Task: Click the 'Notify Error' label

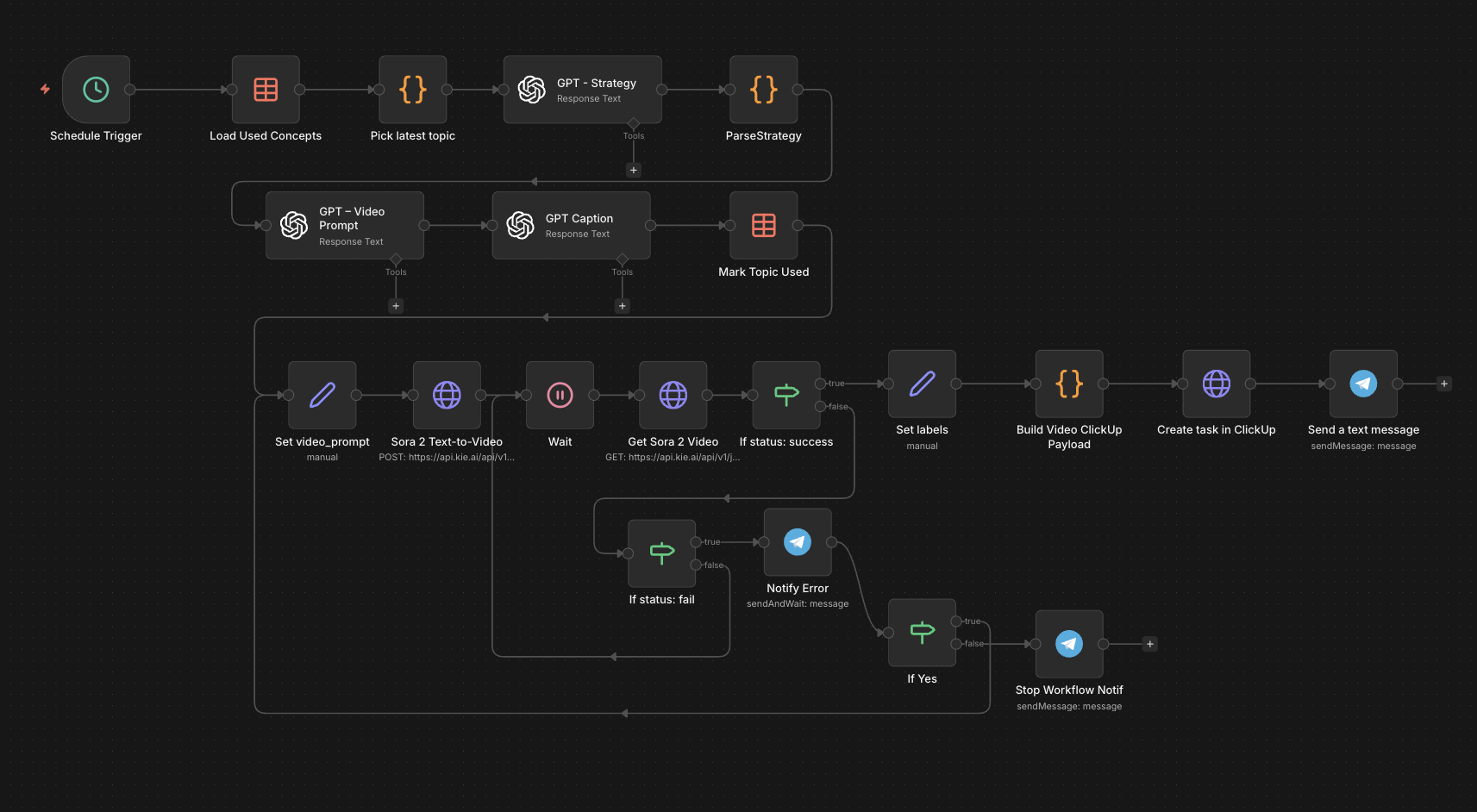Action: (798, 588)
